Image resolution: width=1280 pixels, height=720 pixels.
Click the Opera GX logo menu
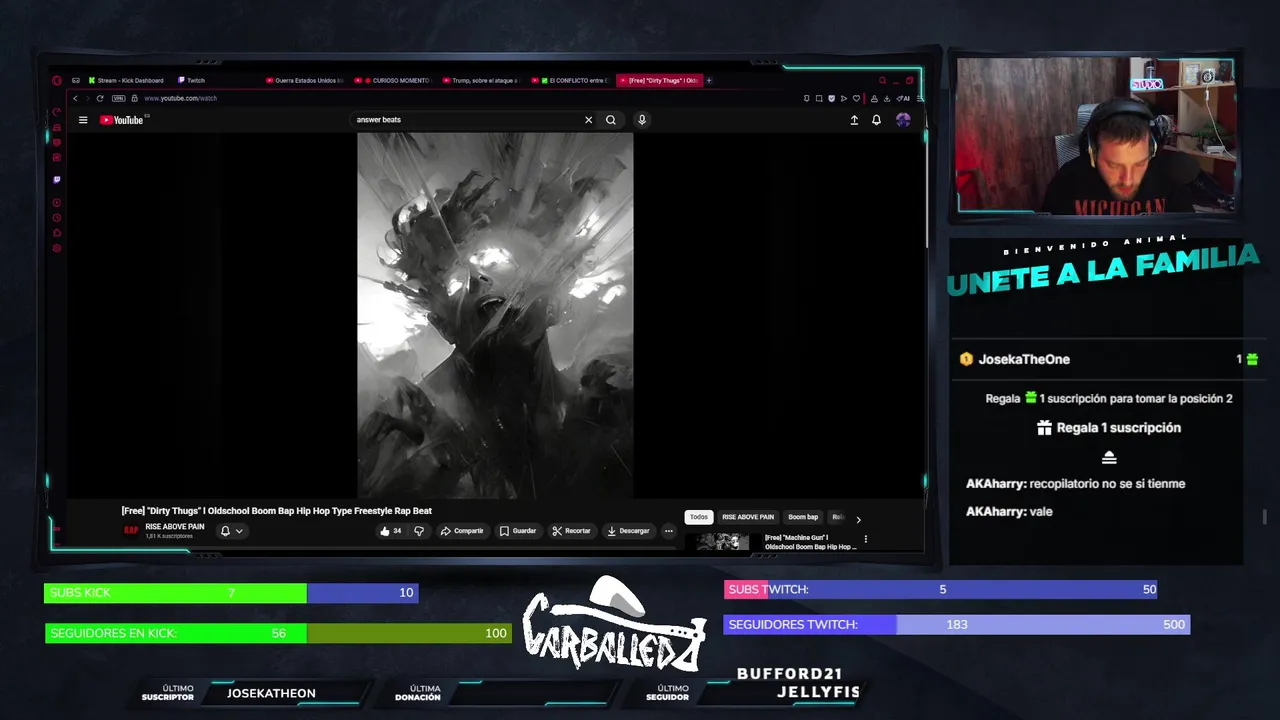pyautogui.click(x=57, y=81)
